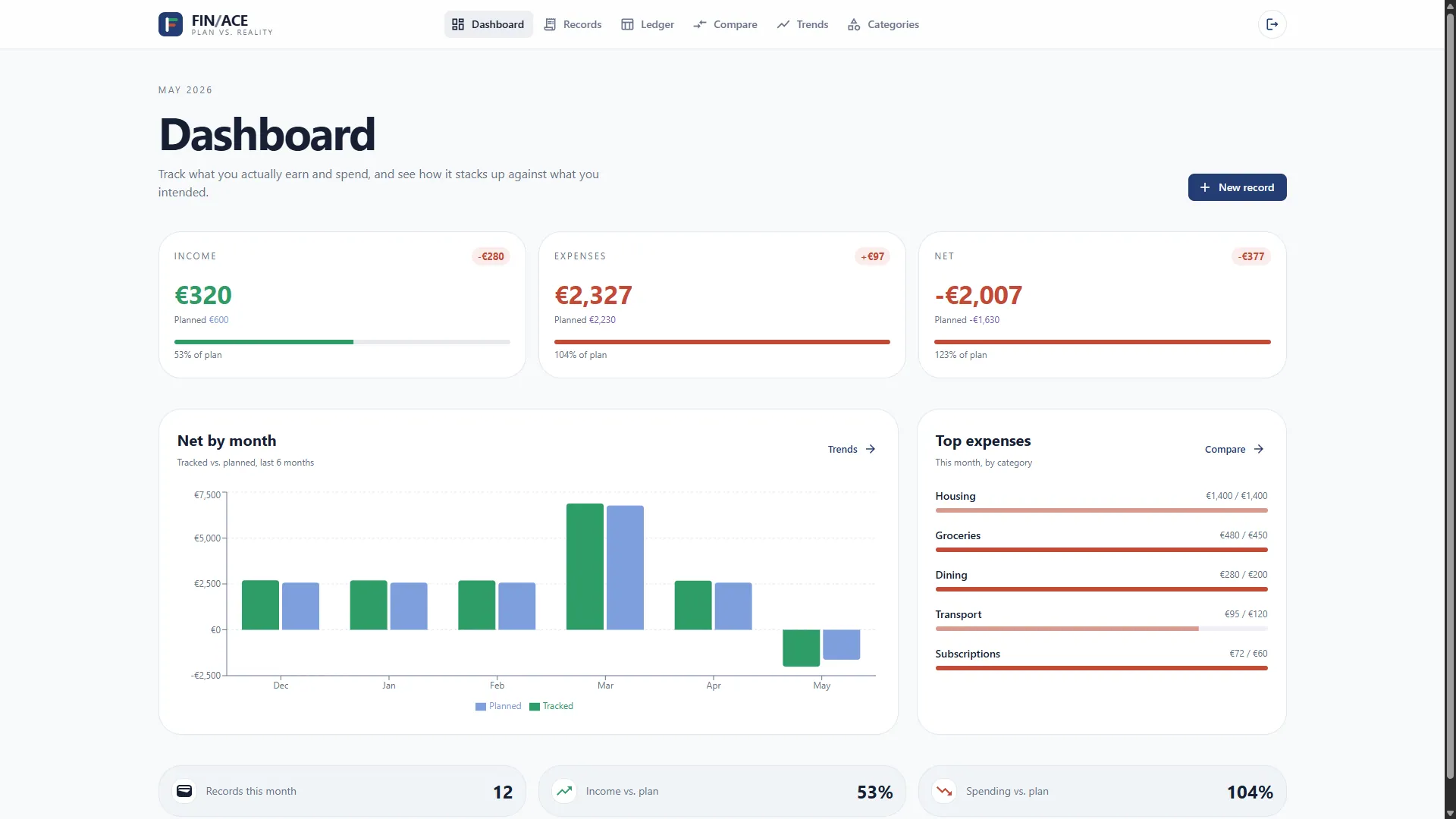Click the Groceries €480 / €450 amount
The height and width of the screenshot is (819, 1456).
(1243, 535)
